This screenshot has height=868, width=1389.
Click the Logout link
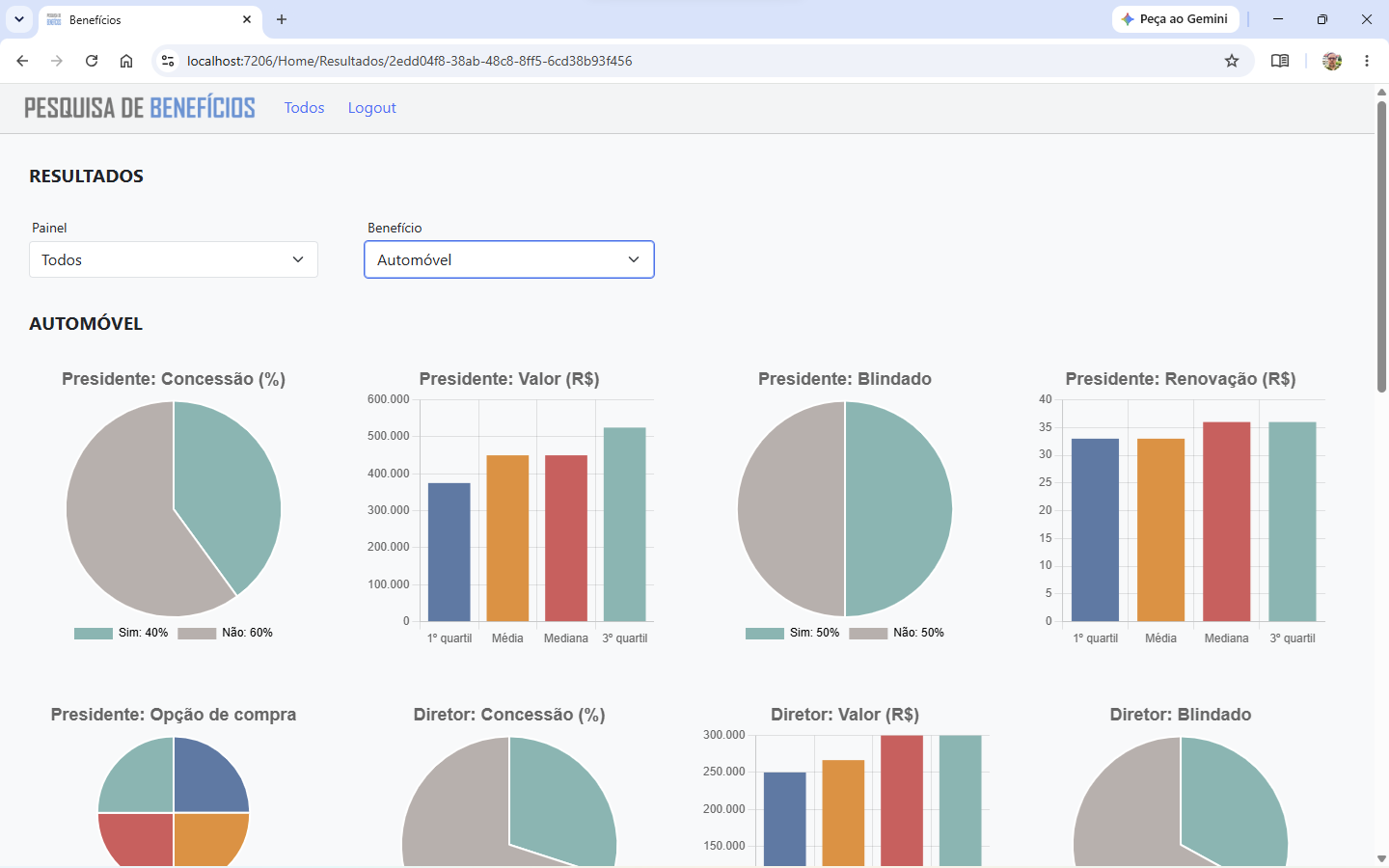[x=372, y=108]
